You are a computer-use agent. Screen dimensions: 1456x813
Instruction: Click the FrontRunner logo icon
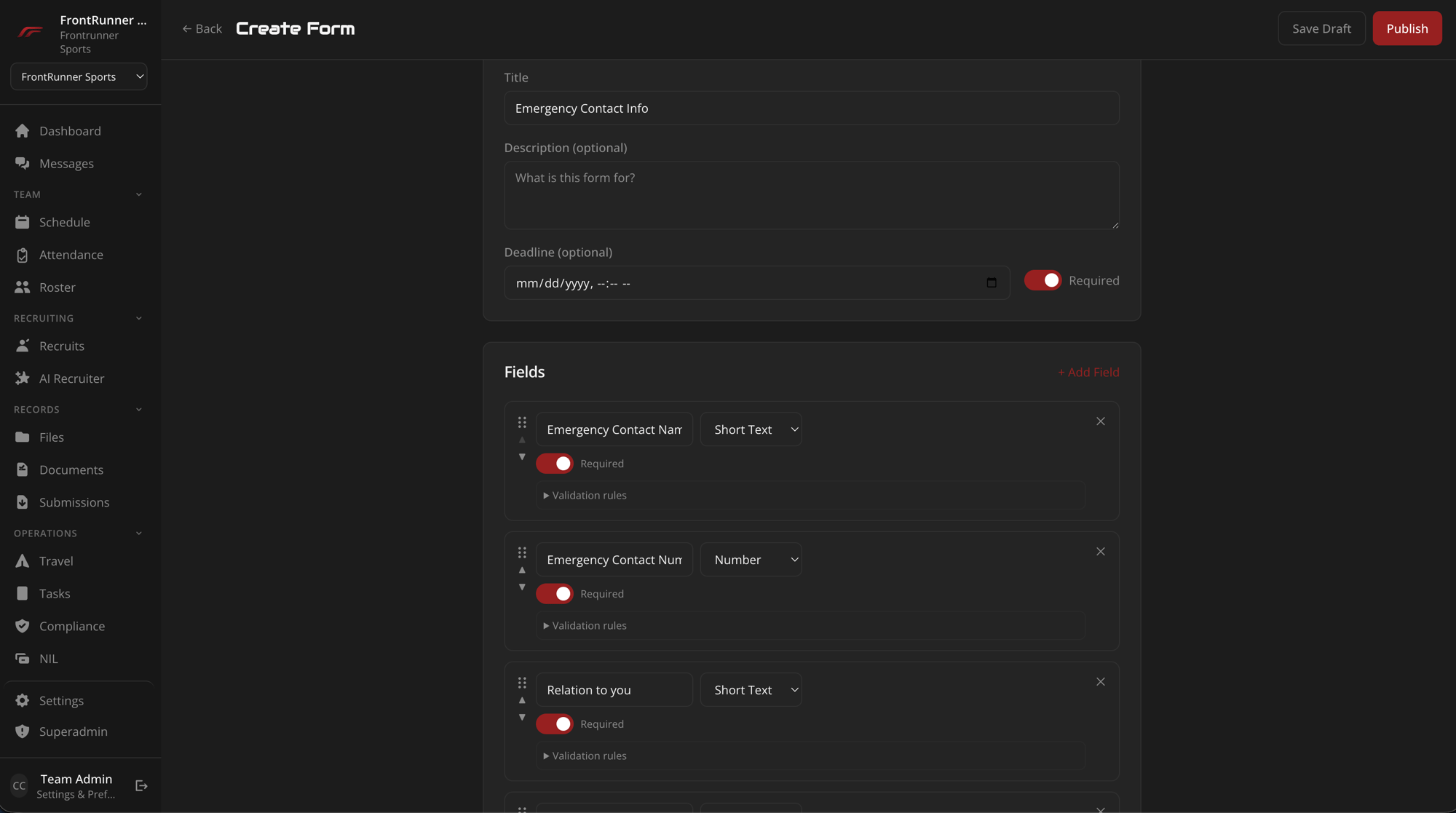pos(31,31)
